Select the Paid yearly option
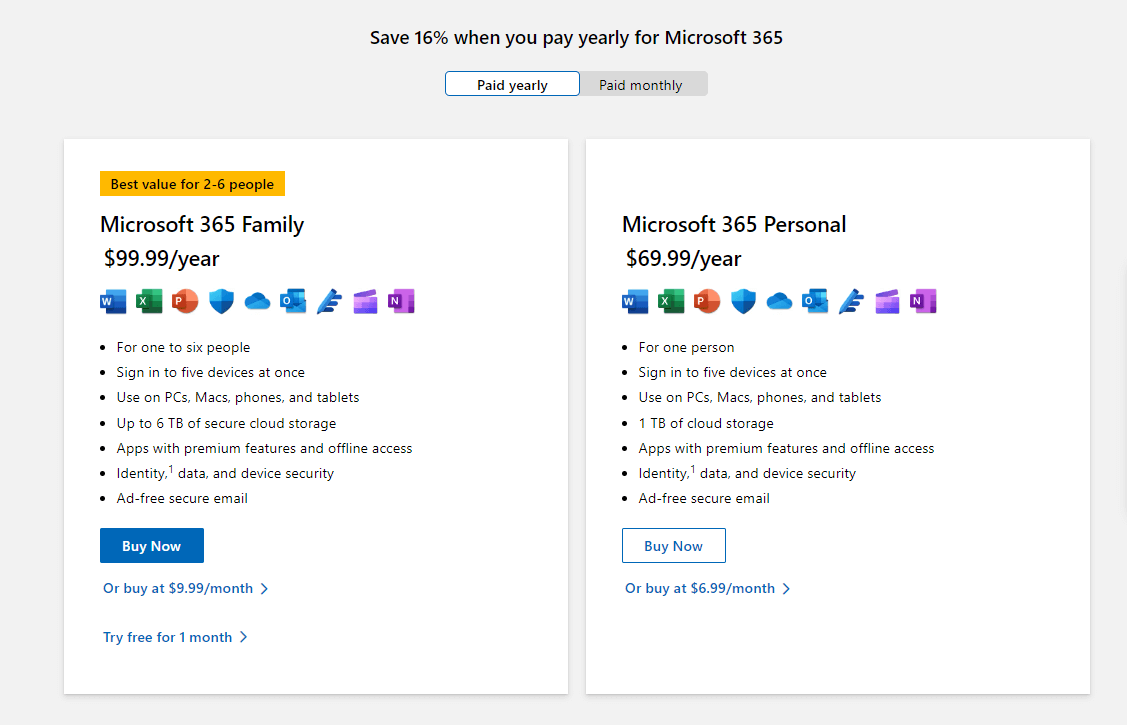The image size is (1127, 725). click(512, 84)
